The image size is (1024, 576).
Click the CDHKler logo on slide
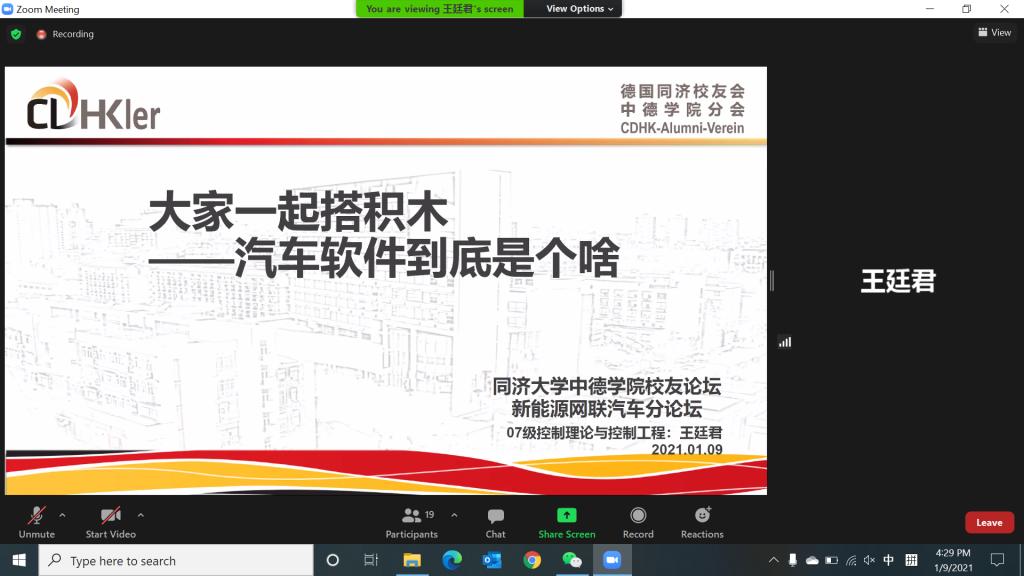coord(93,104)
